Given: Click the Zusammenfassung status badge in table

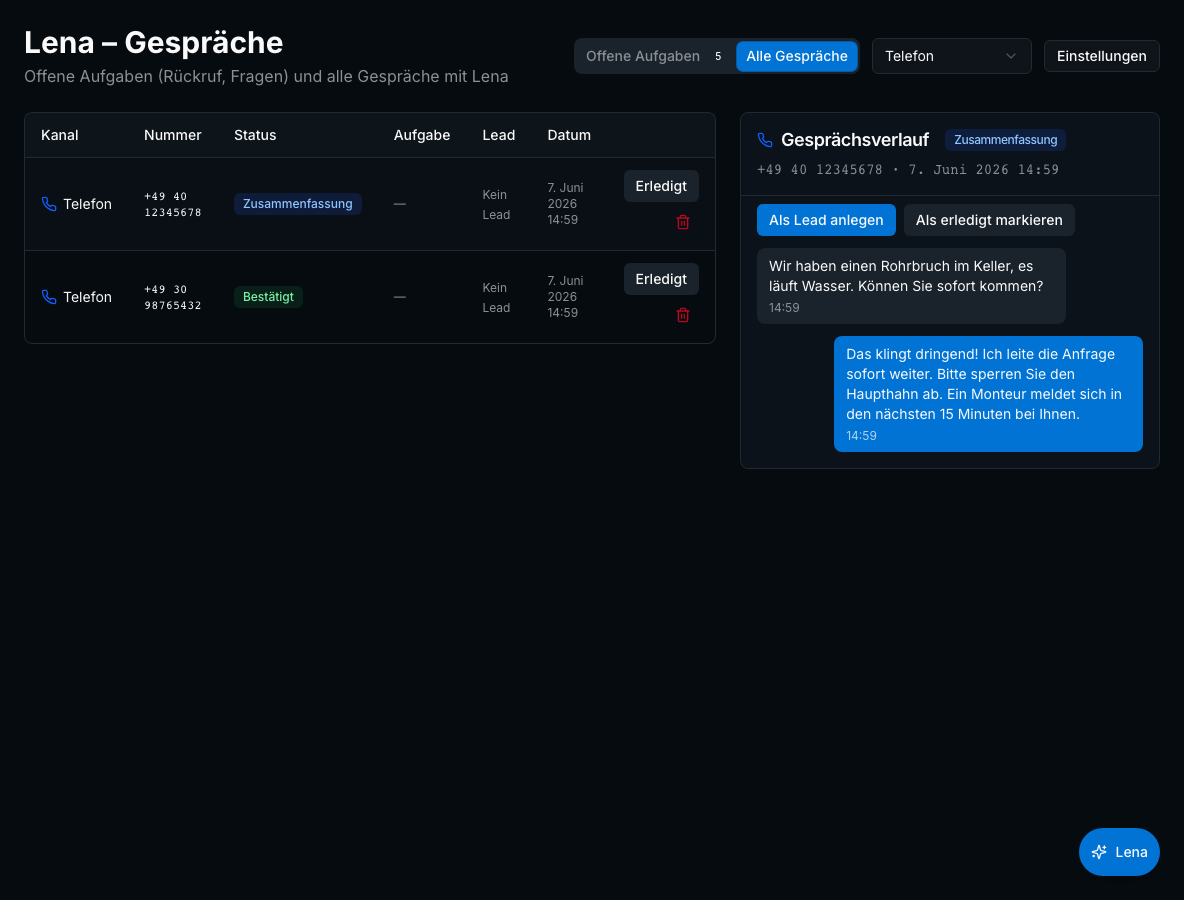Looking at the screenshot, I should 298,204.
